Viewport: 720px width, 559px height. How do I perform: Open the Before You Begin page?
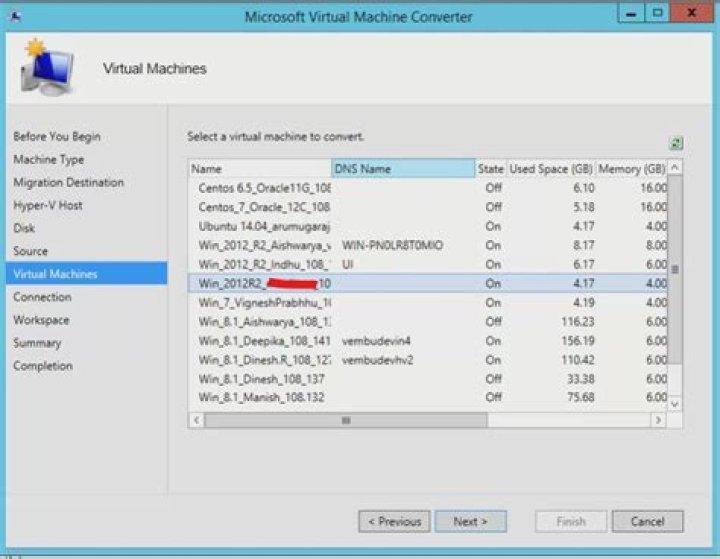tap(56, 137)
